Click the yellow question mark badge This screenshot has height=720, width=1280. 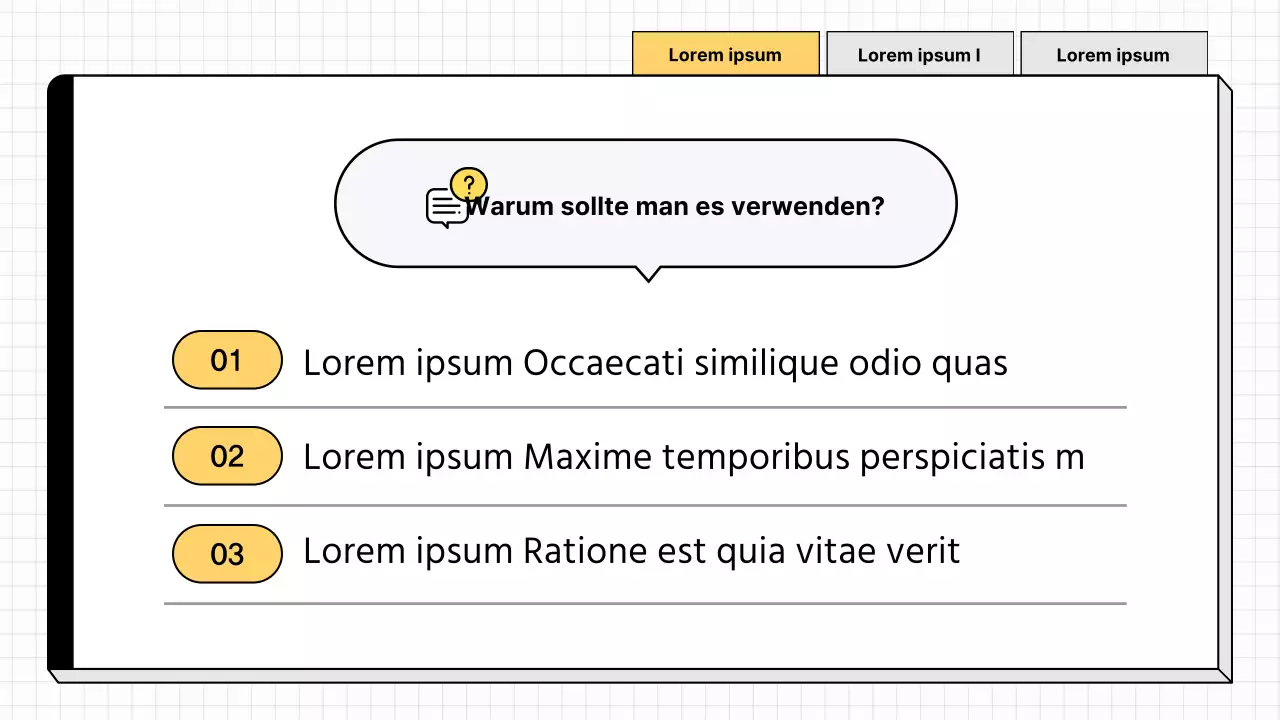(x=469, y=184)
